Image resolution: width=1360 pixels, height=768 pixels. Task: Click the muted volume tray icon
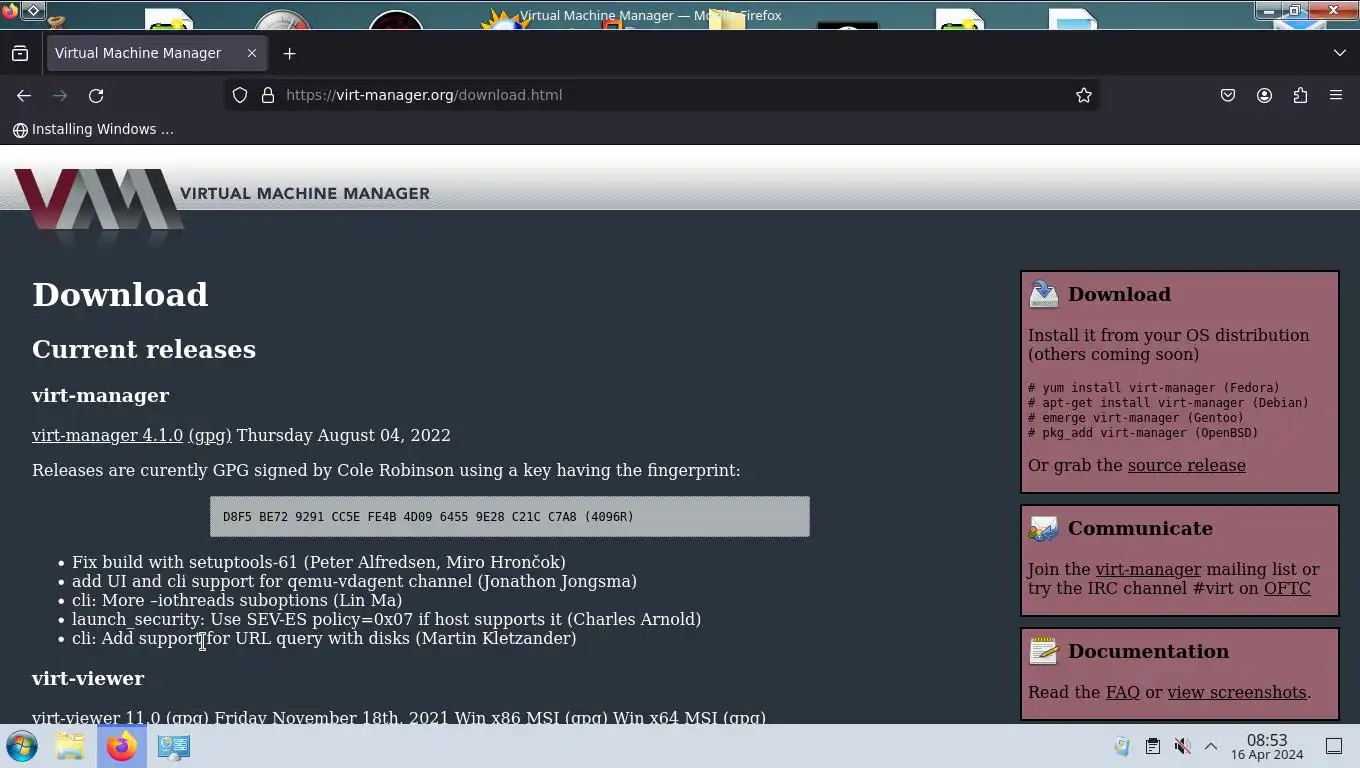(1182, 746)
